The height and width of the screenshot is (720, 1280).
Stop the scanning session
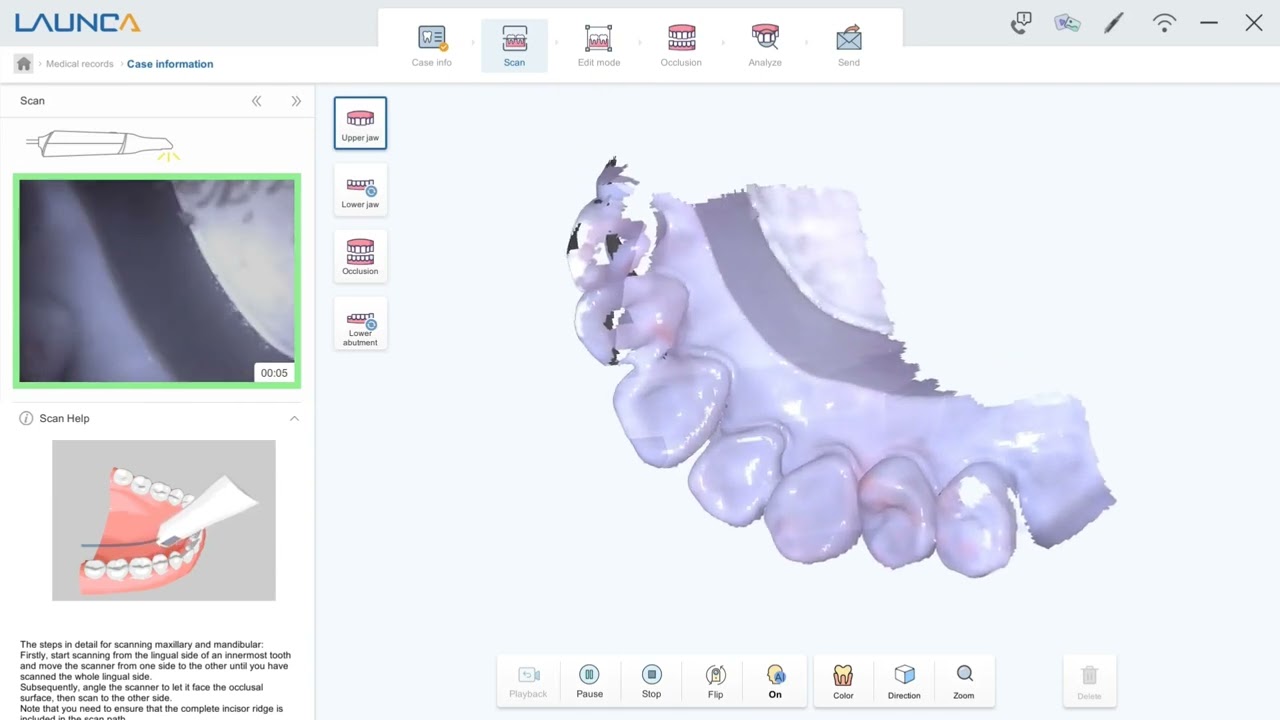point(652,682)
